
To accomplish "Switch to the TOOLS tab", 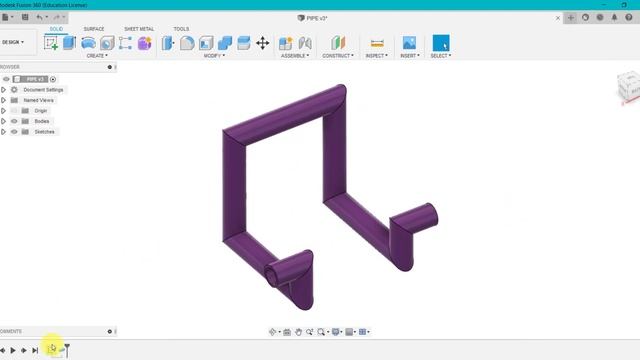I will pos(181,29).
